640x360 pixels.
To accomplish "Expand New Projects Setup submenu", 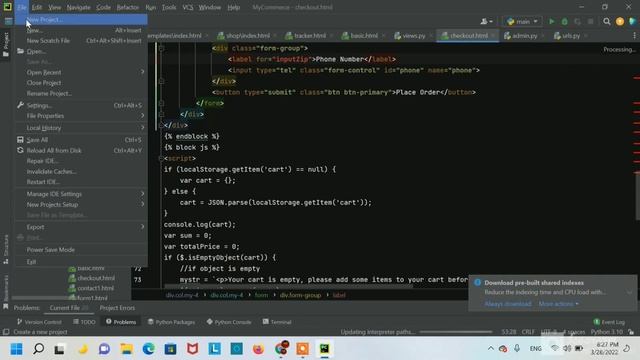I will pos(82,204).
